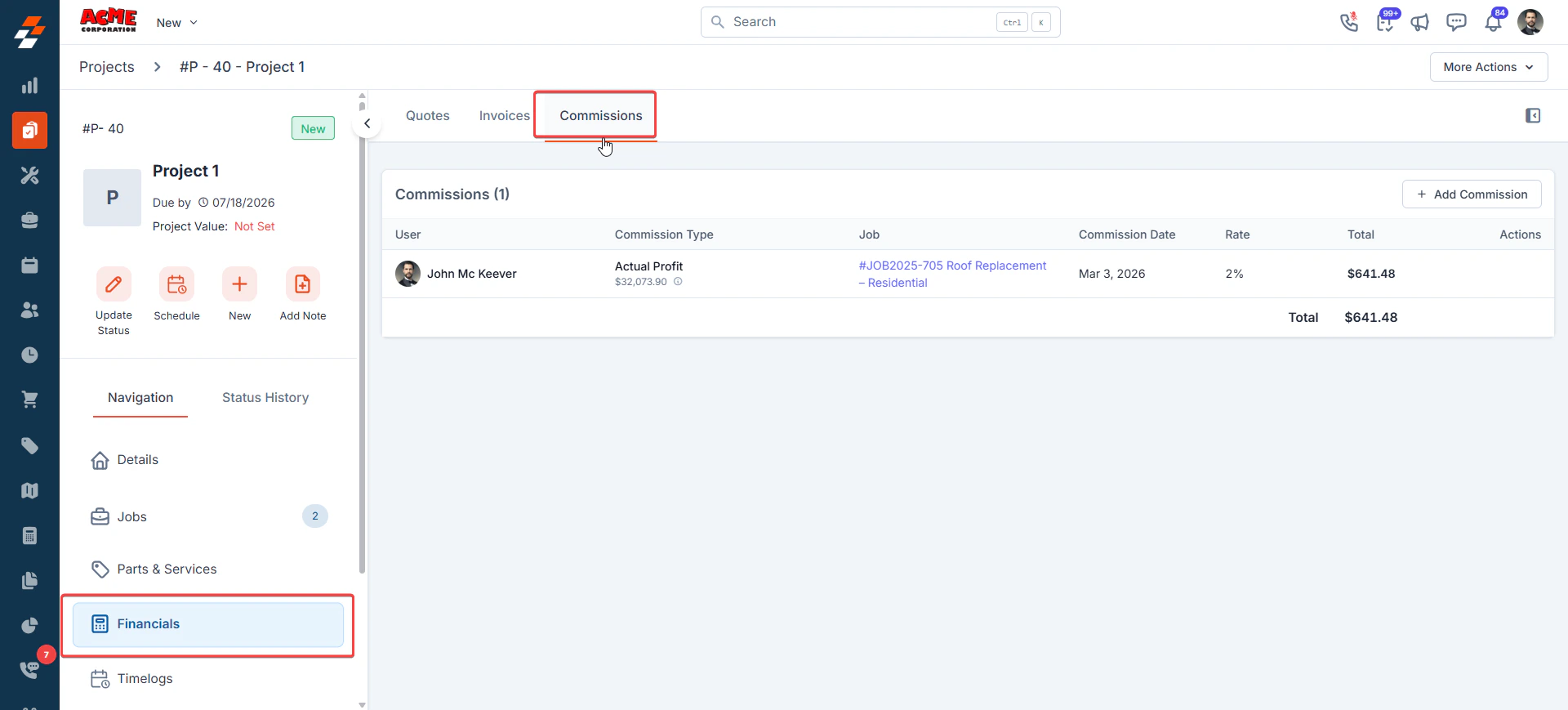This screenshot has width=1568, height=710.
Task: Click the 'Actual Profit' commission type cell
Action: [x=648, y=266]
